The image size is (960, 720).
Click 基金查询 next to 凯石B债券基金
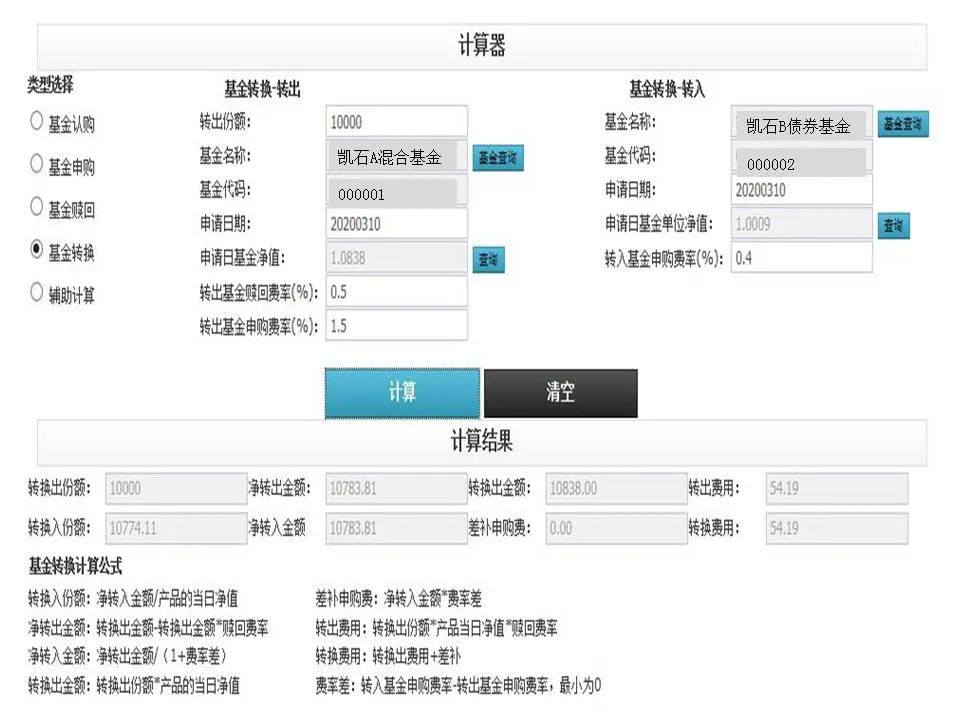[x=903, y=124]
